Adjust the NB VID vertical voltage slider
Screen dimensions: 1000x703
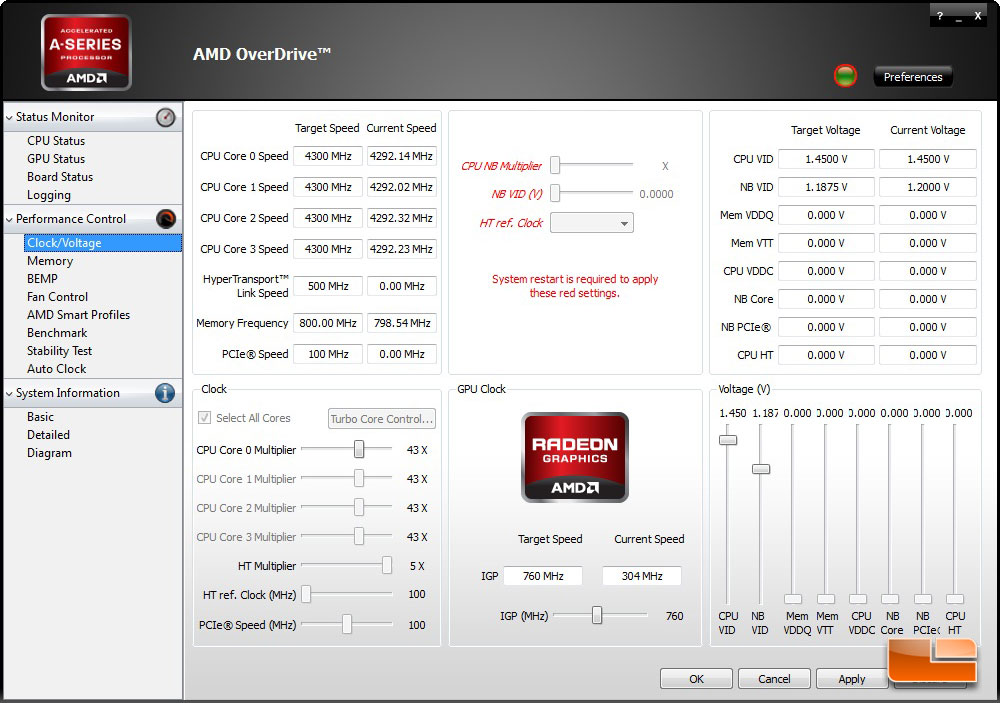pos(761,469)
